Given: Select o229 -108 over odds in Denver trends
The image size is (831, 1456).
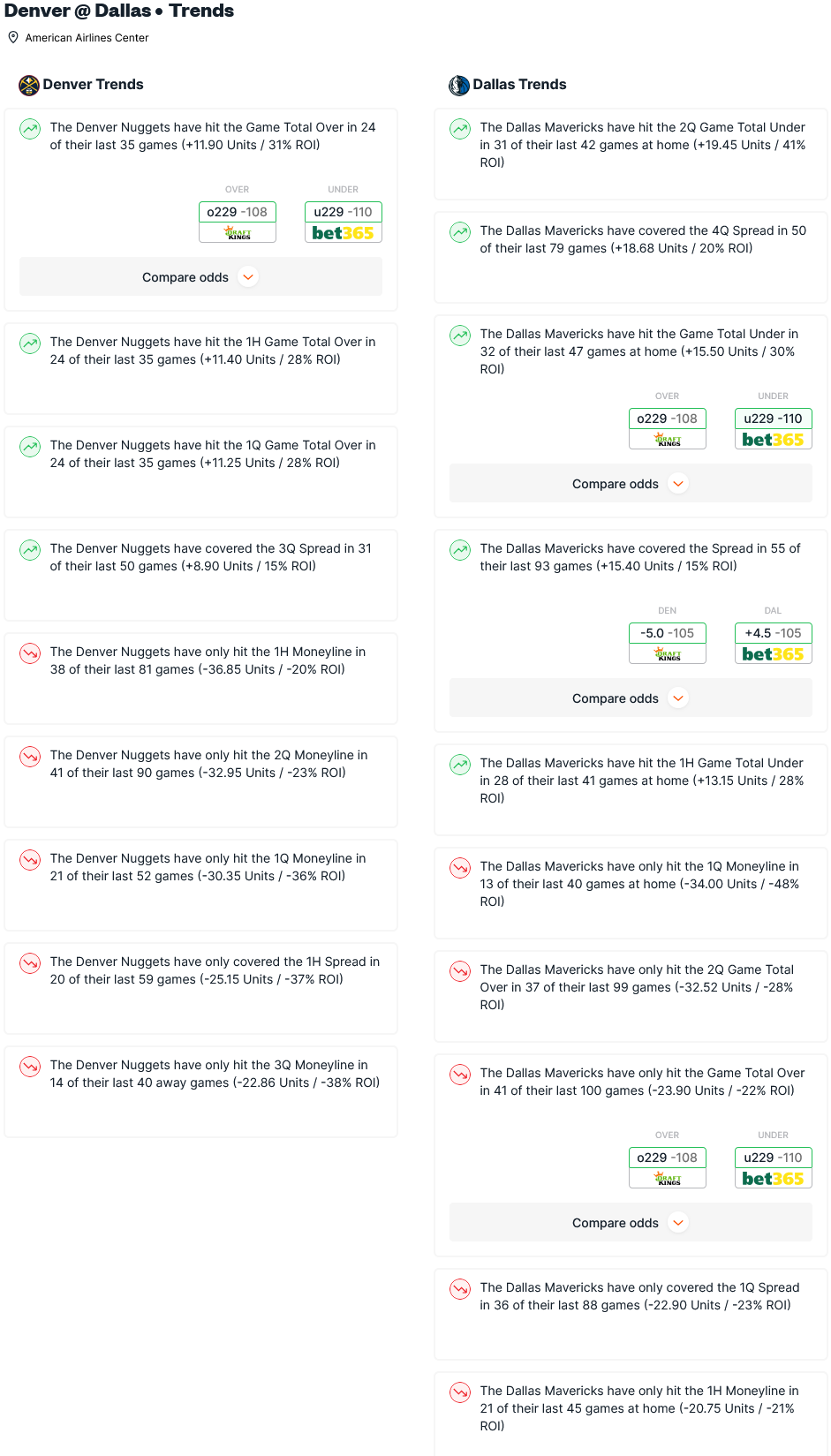Looking at the screenshot, I should pos(238,212).
